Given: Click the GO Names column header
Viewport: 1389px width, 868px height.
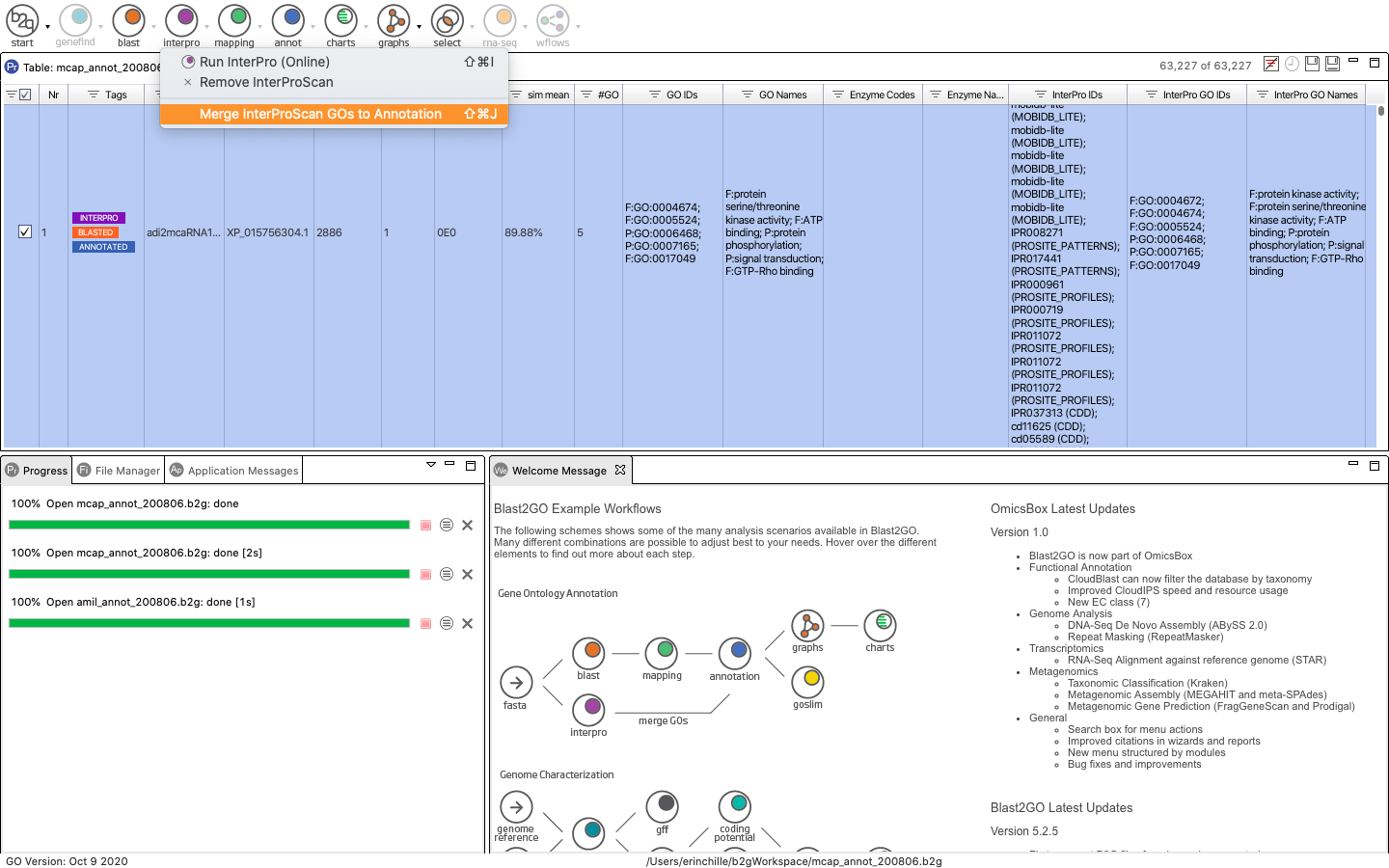Looking at the screenshot, I should (x=773, y=95).
